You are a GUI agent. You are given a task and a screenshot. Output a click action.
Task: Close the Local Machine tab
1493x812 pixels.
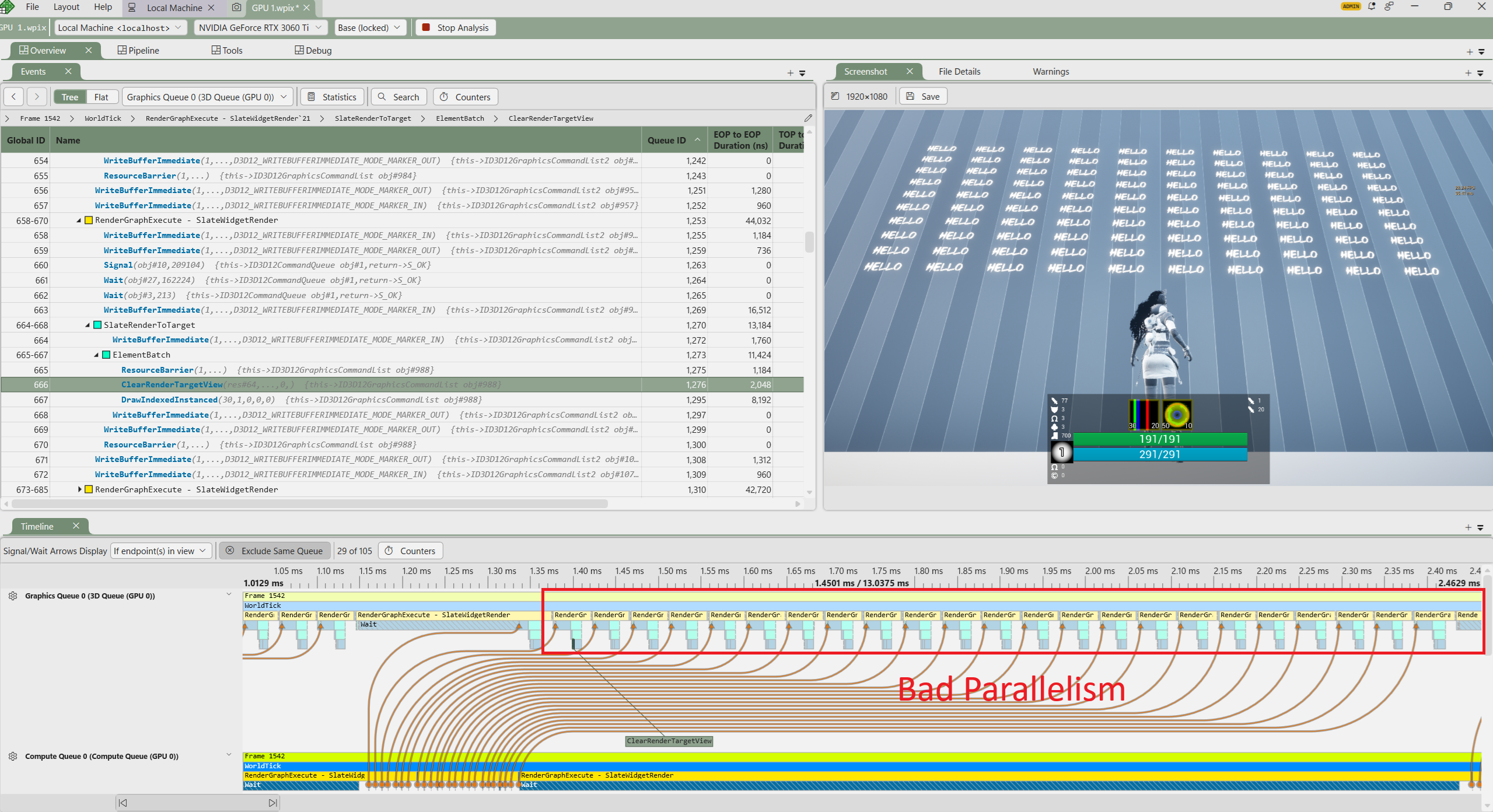[211, 8]
